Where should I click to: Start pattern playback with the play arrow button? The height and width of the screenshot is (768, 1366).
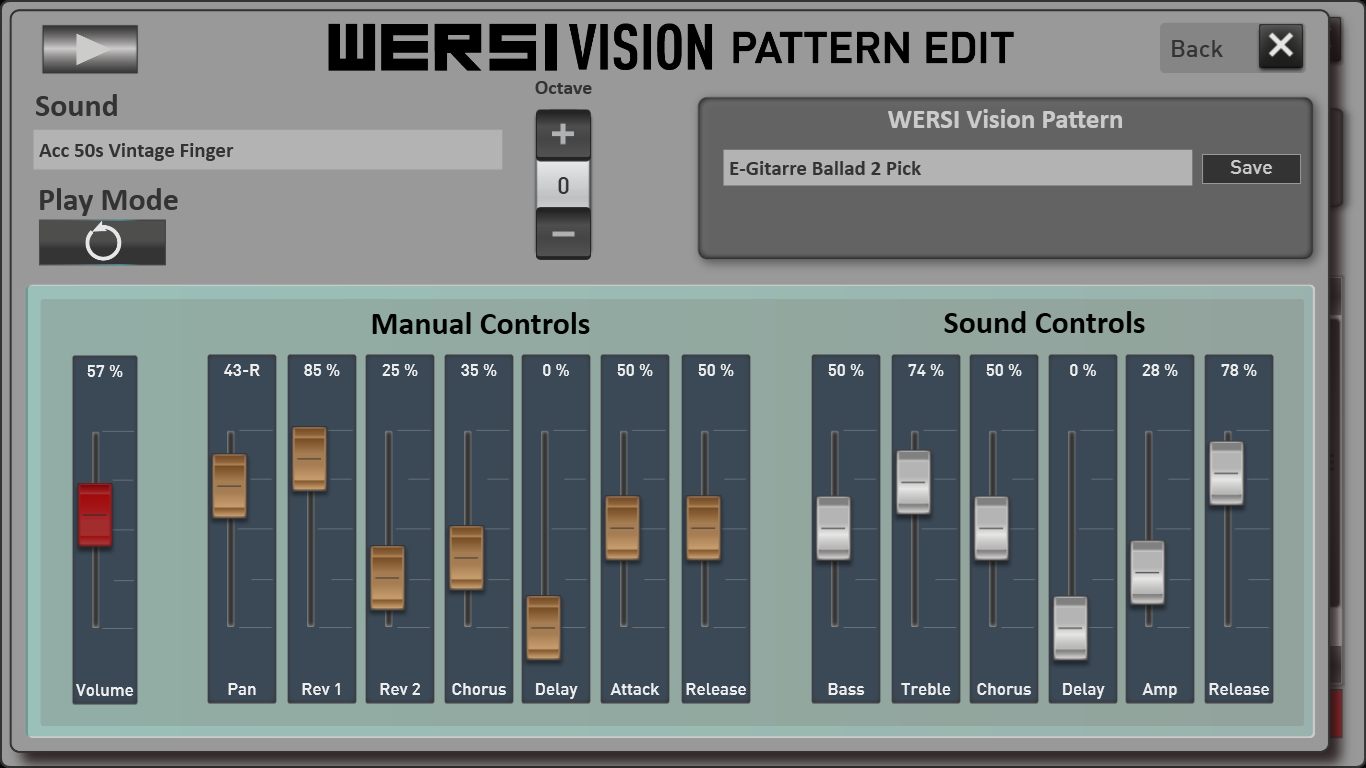click(x=90, y=49)
